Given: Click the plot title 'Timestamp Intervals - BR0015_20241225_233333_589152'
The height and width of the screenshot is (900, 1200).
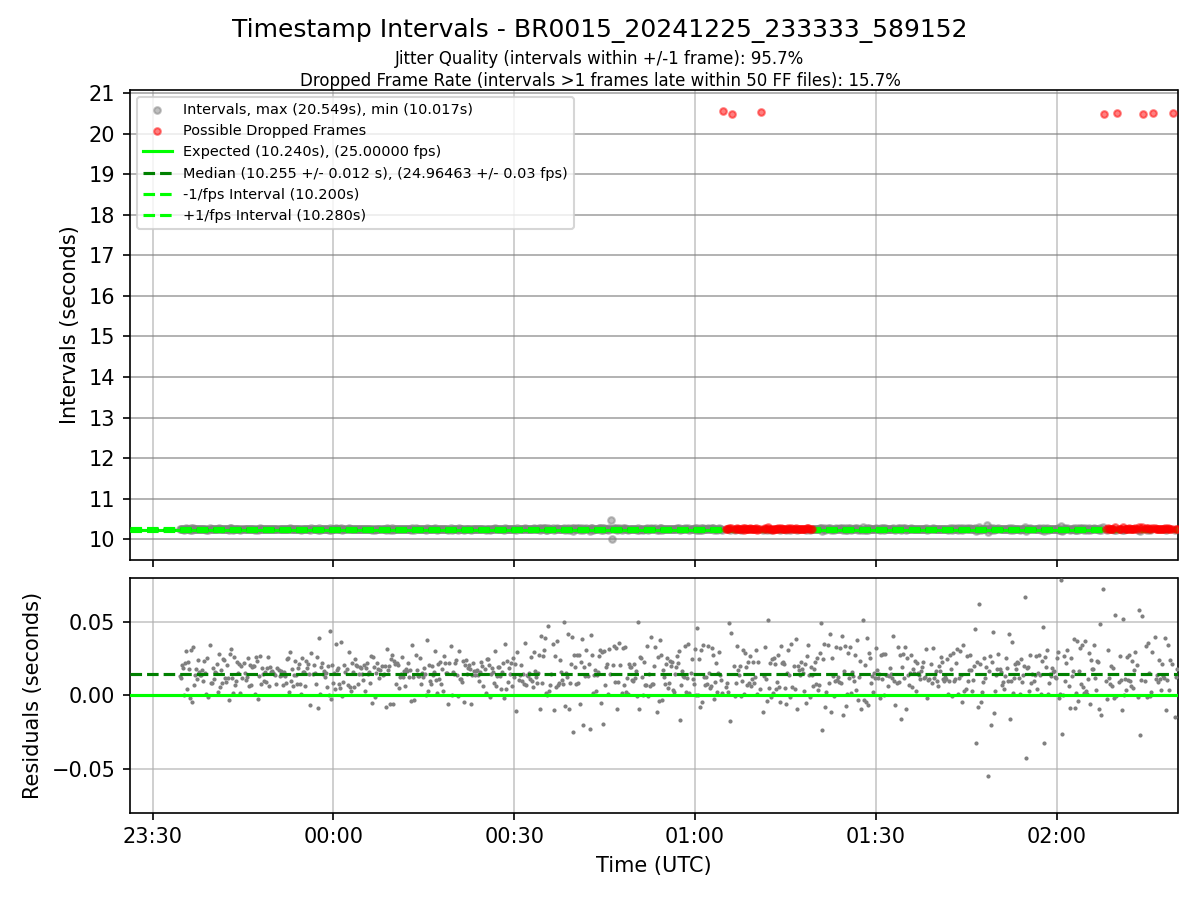Looking at the screenshot, I should tap(599, 29).
